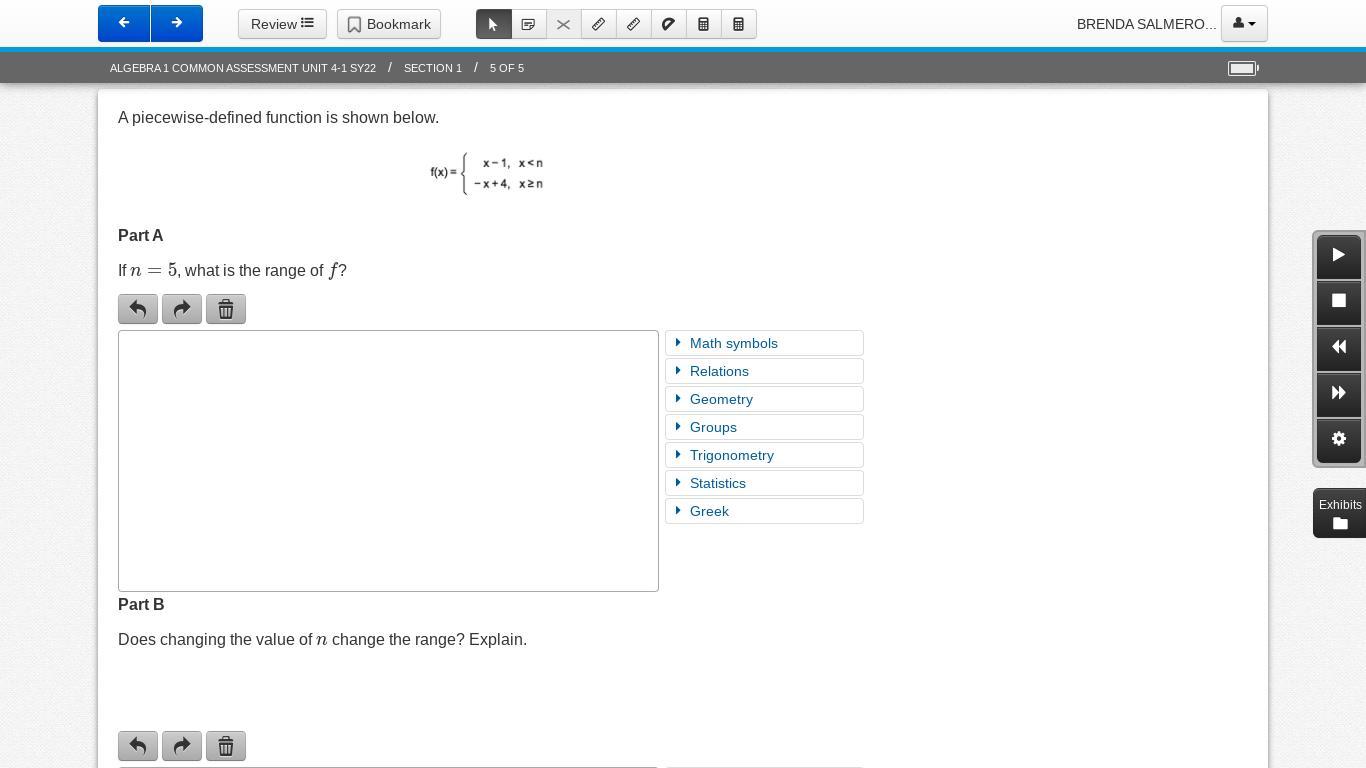The image size is (1366, 768).
Task: Expand the Relations palette
Action: tap(764, 371)
